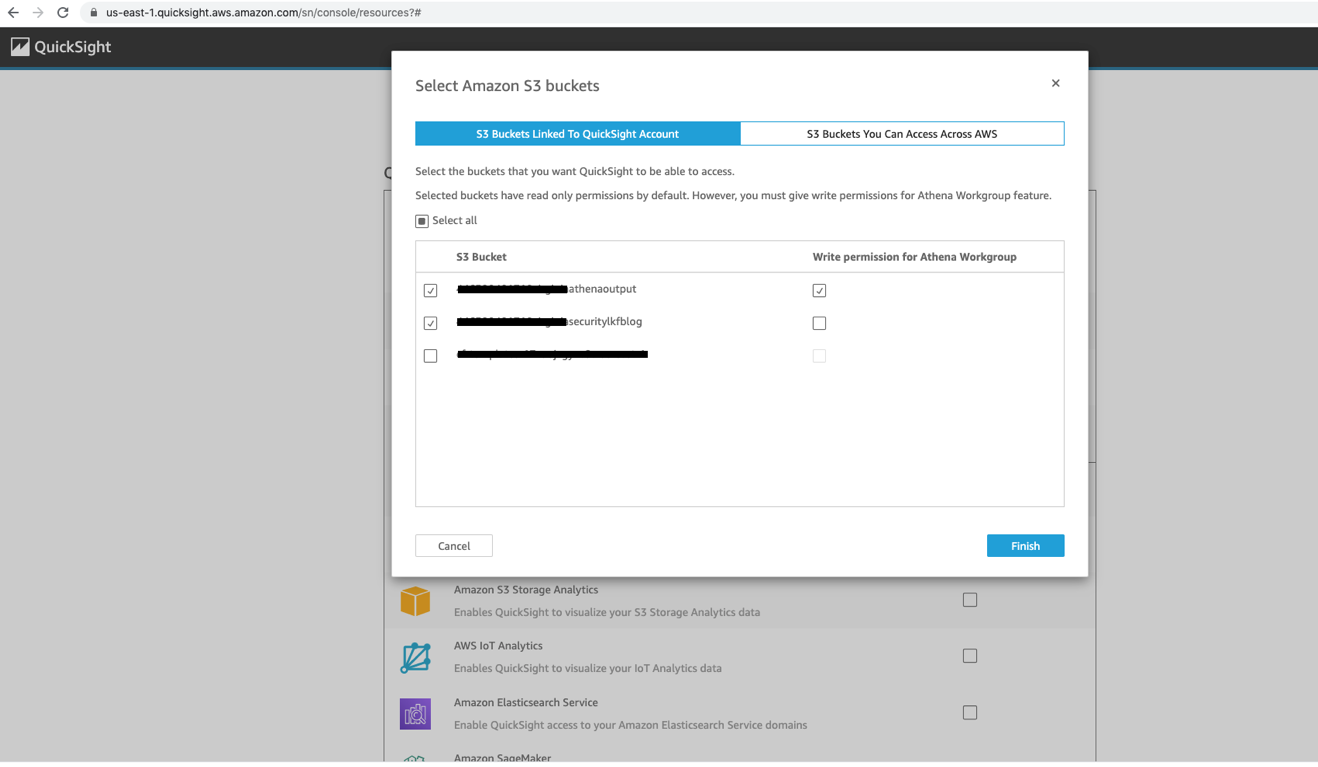The image size is (1318, 767).
Task: Click the AWS IoT Analytics label
Action: [498, 646]
